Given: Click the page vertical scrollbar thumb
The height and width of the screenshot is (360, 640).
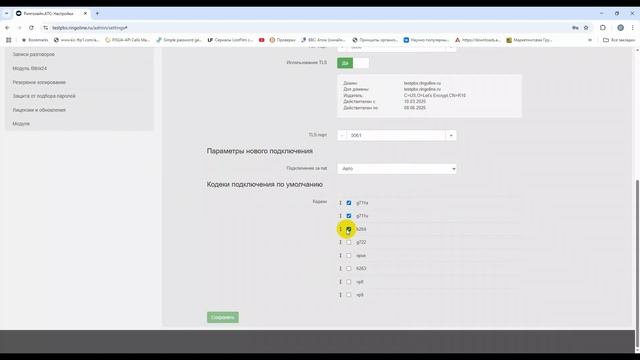Looking at the screenshot, I should pyautogui.click(x=638, y=263).
